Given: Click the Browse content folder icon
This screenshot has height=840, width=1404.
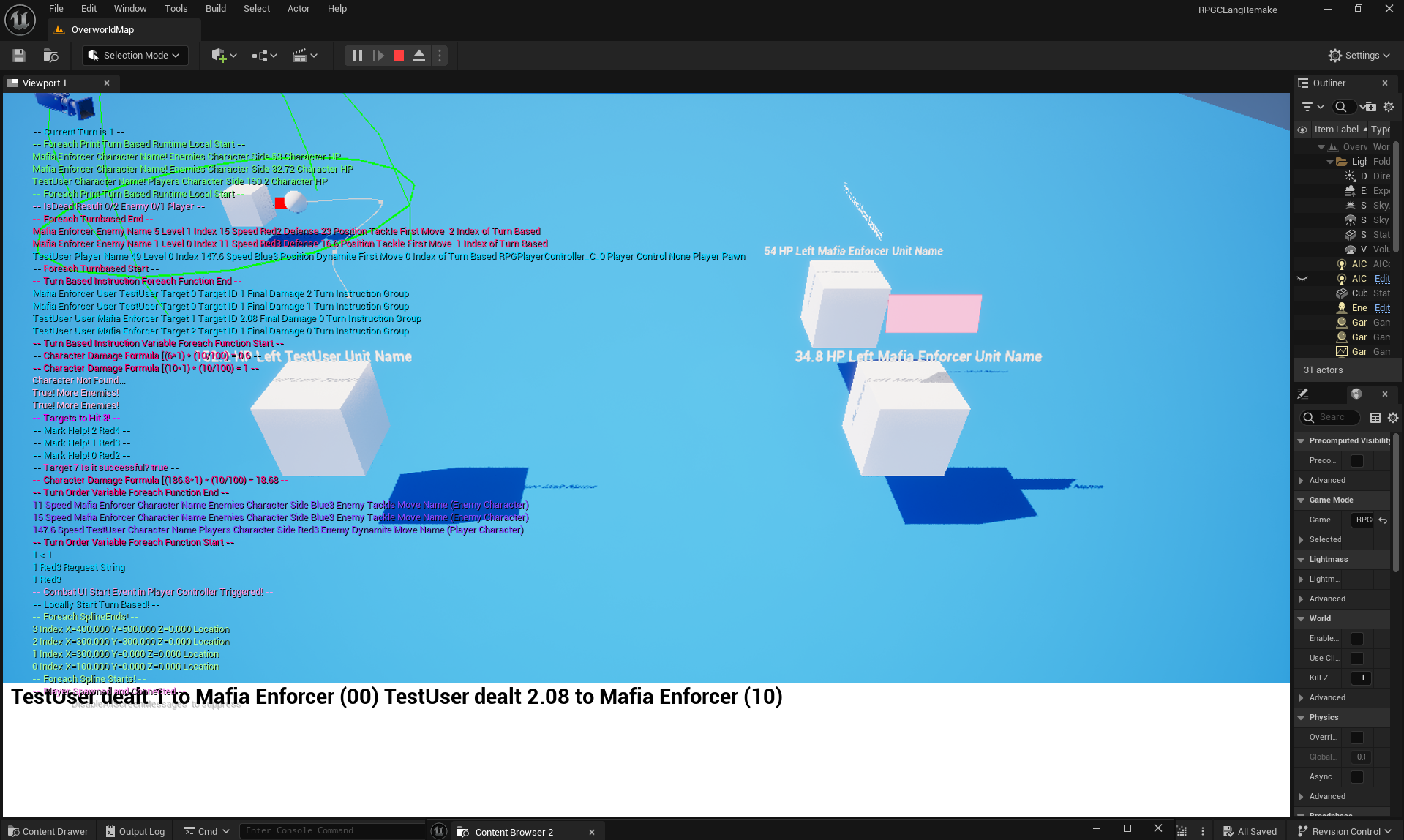Looking at the screenshot, I should click(x=50, y=56).
